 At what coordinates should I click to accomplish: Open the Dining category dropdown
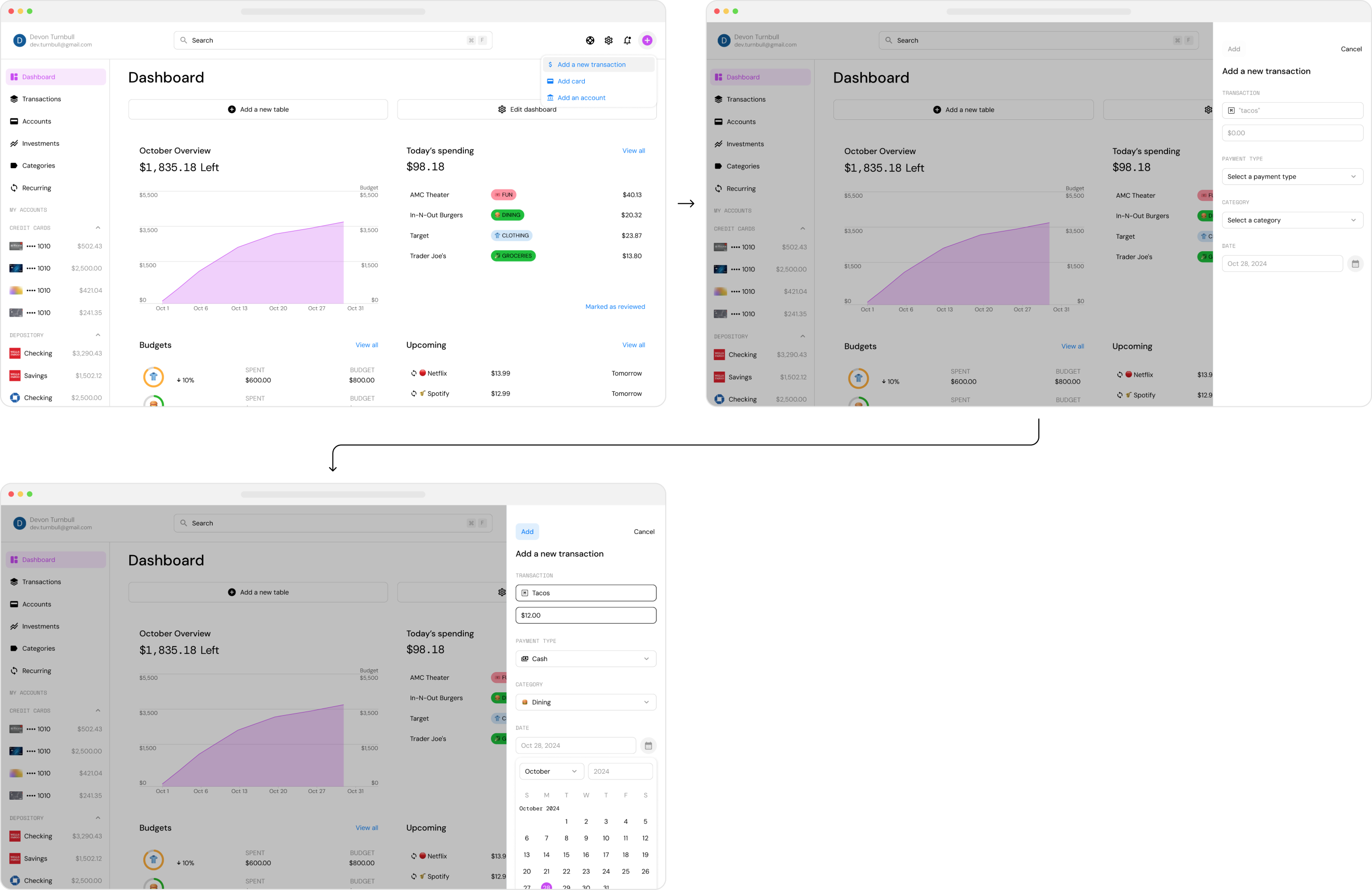586,702
